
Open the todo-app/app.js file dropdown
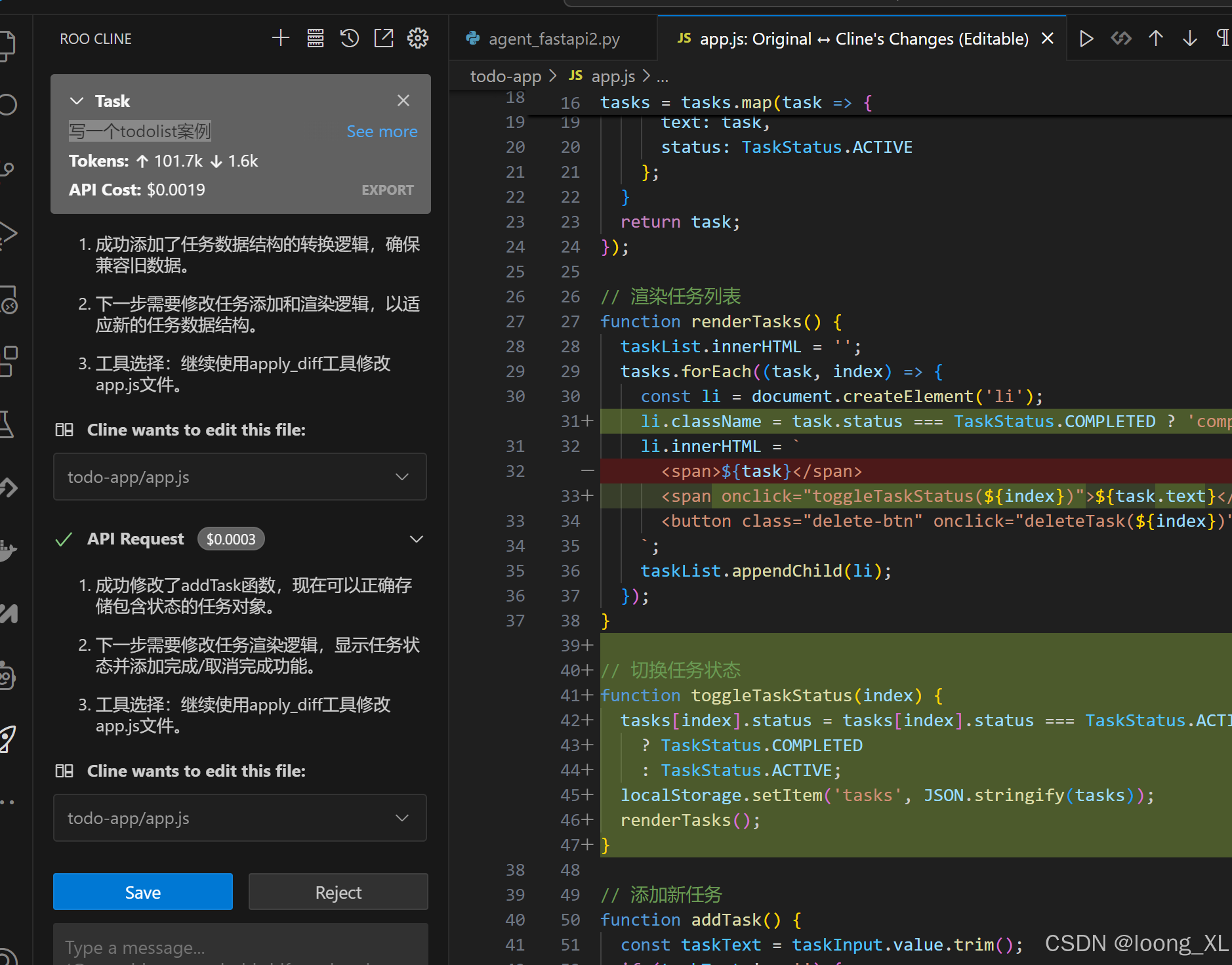402,477
